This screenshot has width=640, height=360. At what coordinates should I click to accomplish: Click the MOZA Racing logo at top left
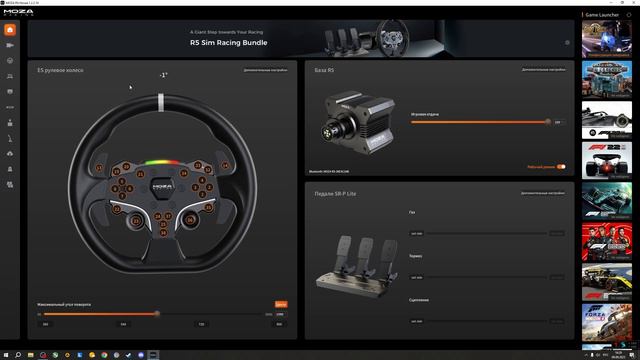pos(18,12)
